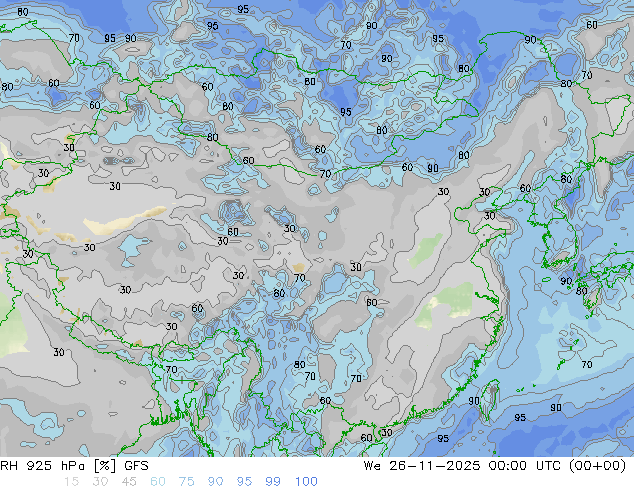The image size is (634, 490).
Task: Click the "00:00 UTC" time text
Action: [525, 466]
